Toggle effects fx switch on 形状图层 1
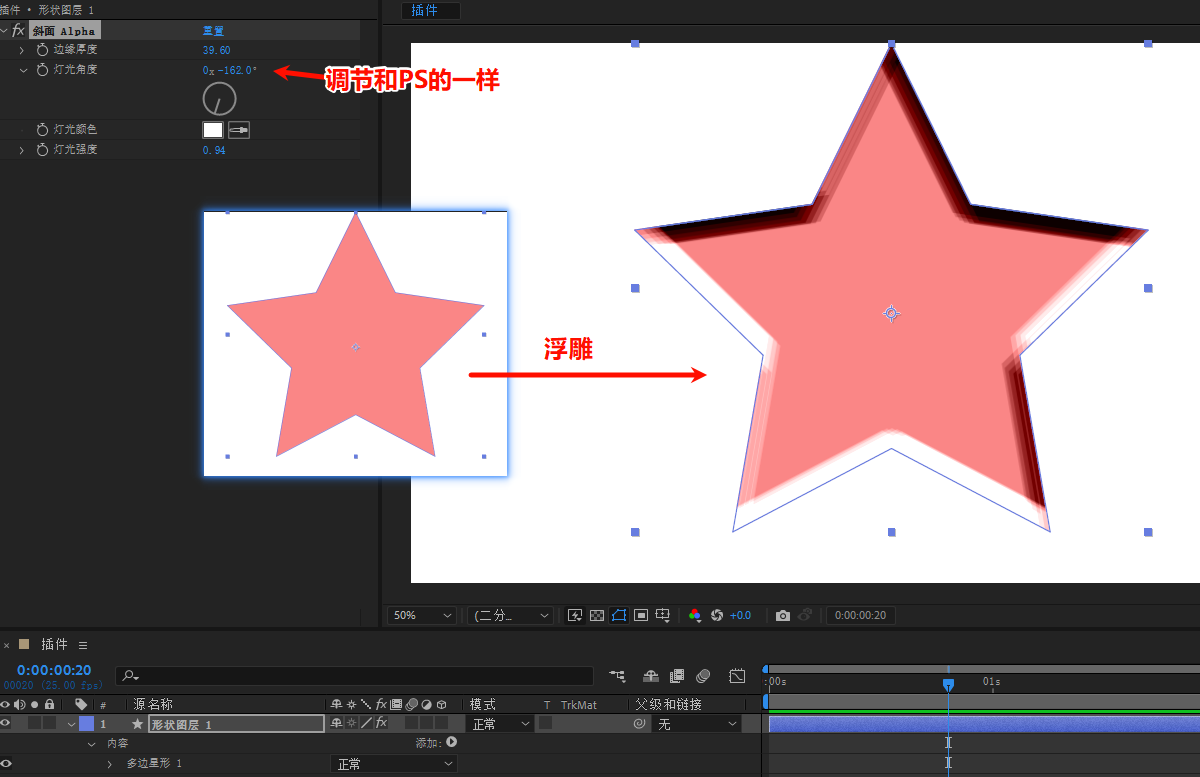The width and height of the screenshot is (1200, 777). coord(381,723)
